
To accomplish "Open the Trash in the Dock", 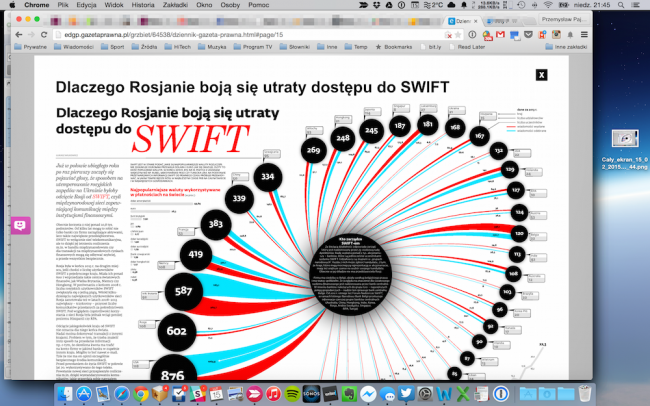I will pos(585,394).
